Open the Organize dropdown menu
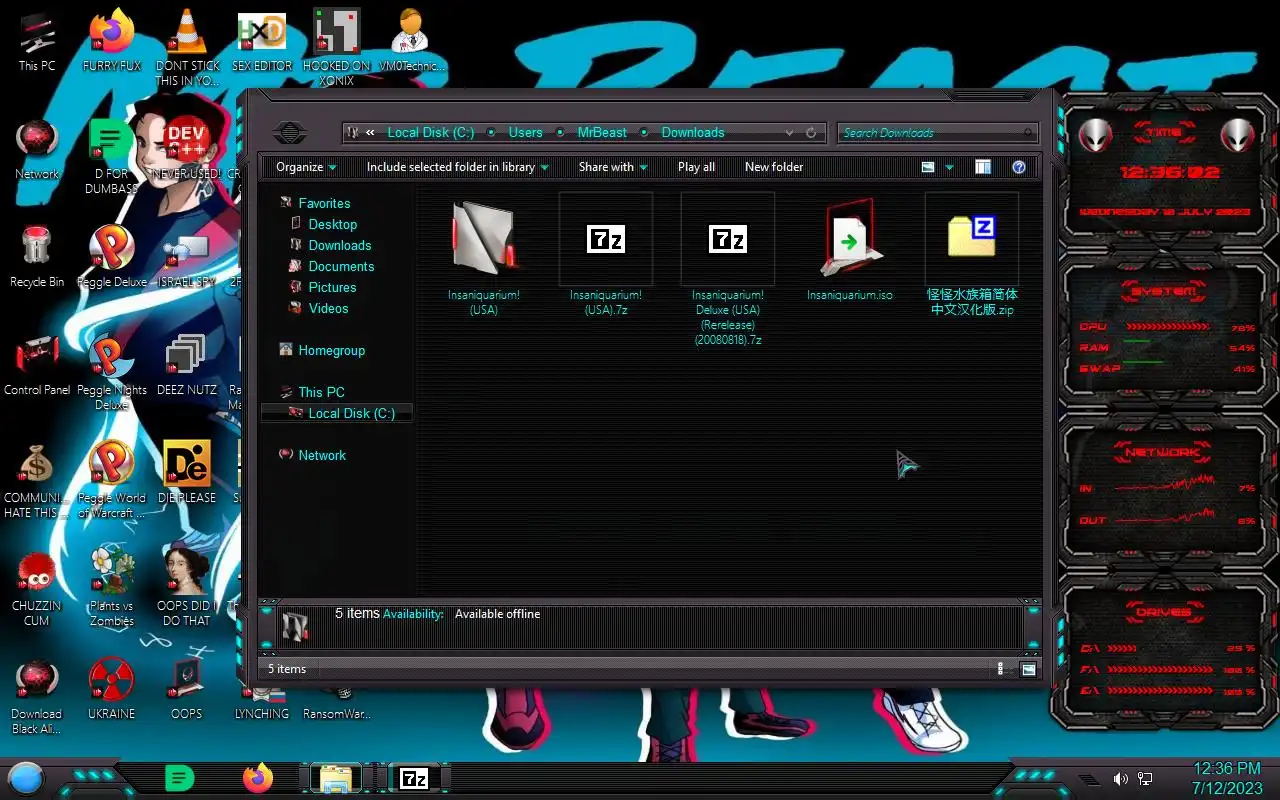Screen dimensions: 1280x800 pyautogui.click(x=306, y=167)
